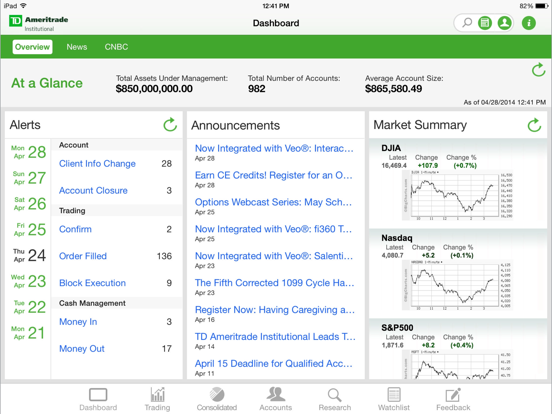Switch to the CNBC tab
552x414 pixels.
pos(116,47)
